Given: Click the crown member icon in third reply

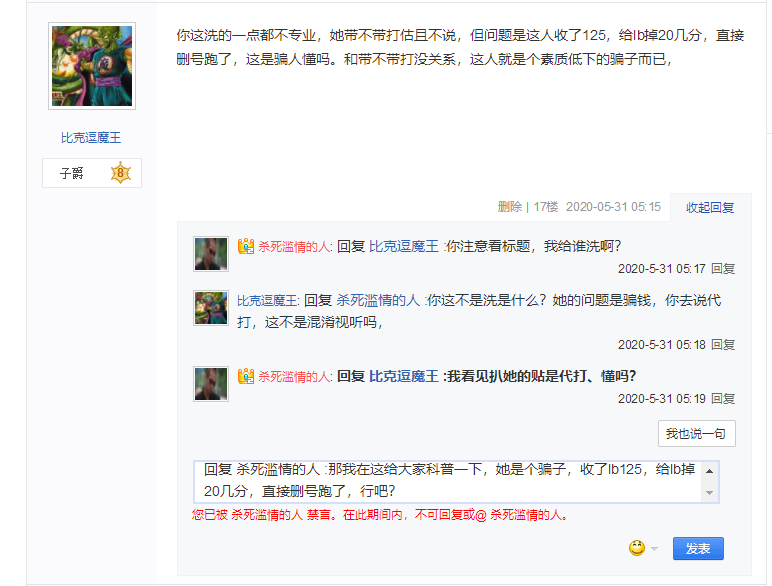Looking at the screenshot, I should click(x=246, y=376).
